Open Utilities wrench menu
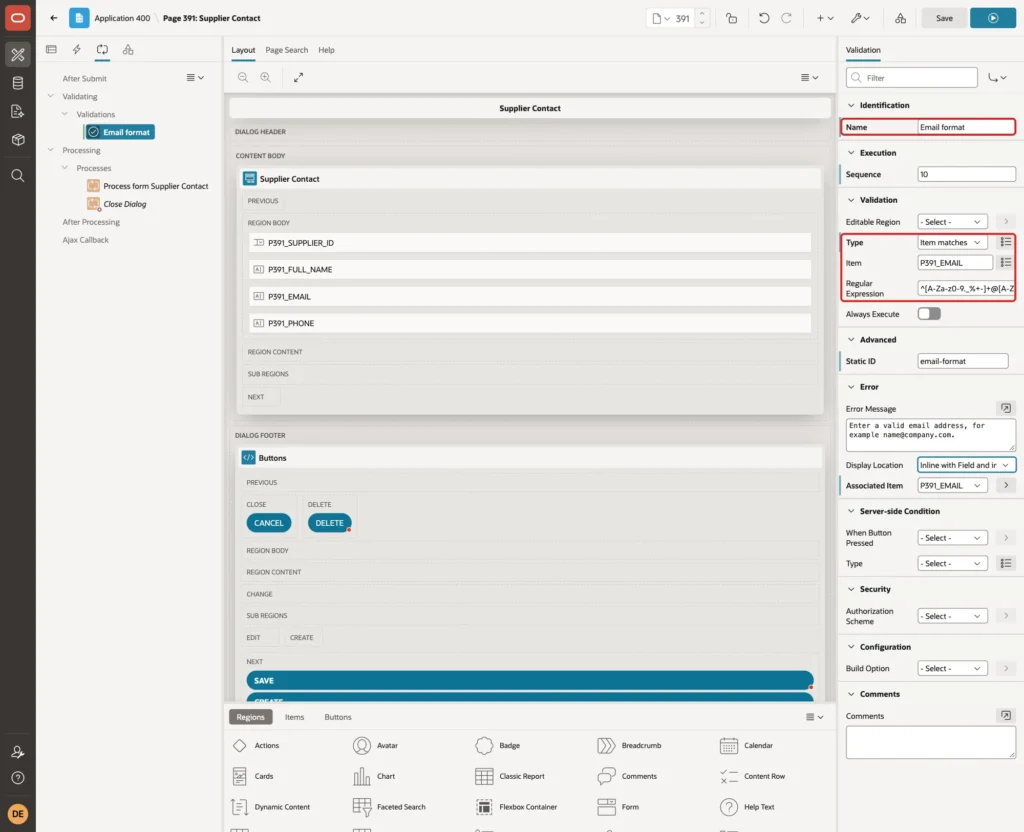 [860, 18]
